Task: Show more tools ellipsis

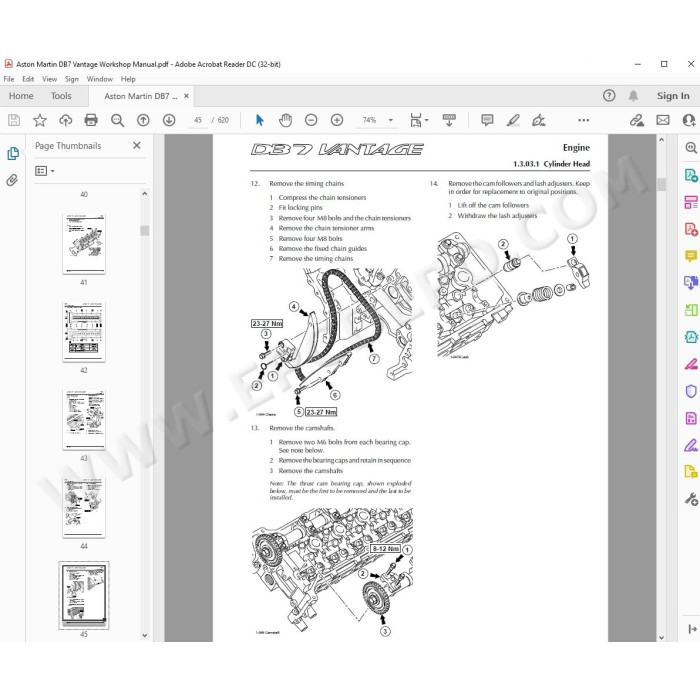Action: coord(583,120)
